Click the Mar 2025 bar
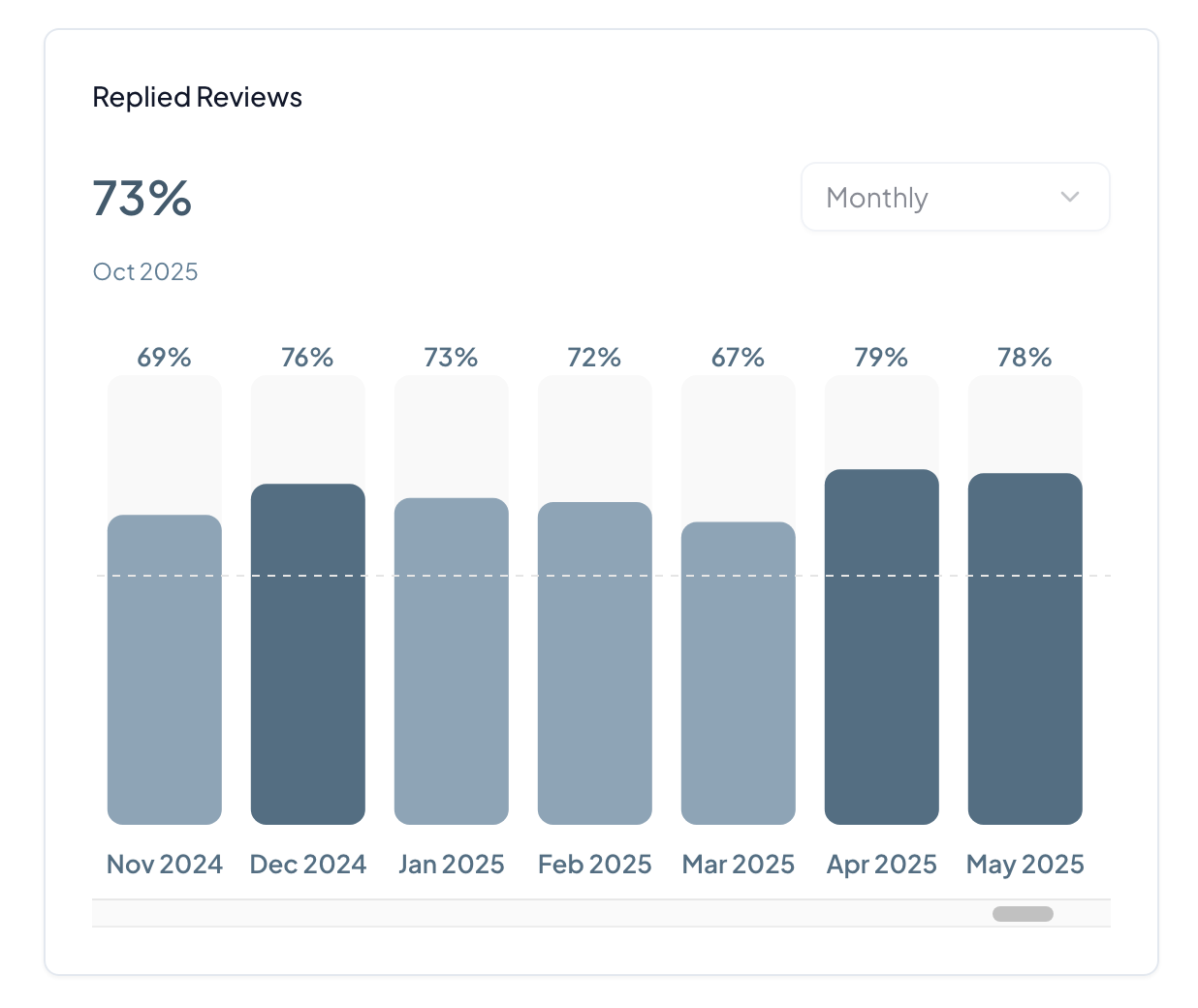The height and width of the screenshot is (1008, 1198). point(739,674)
